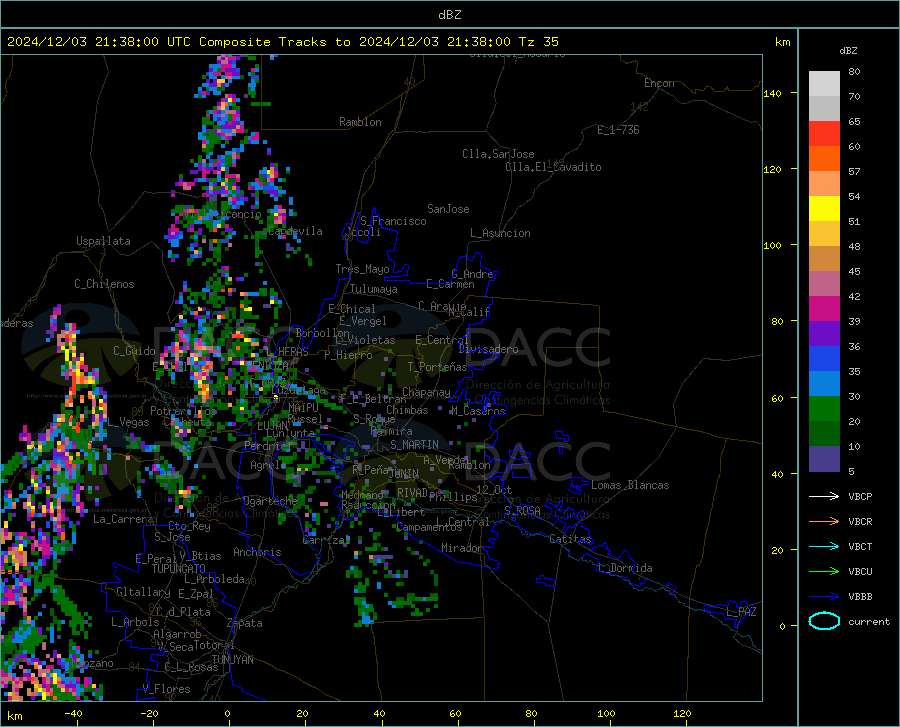The width and height of the screenshot is (900, 727).
Task: Pick the orange 57-60 dBZ swatch
Action: click(x=824, y=159)
